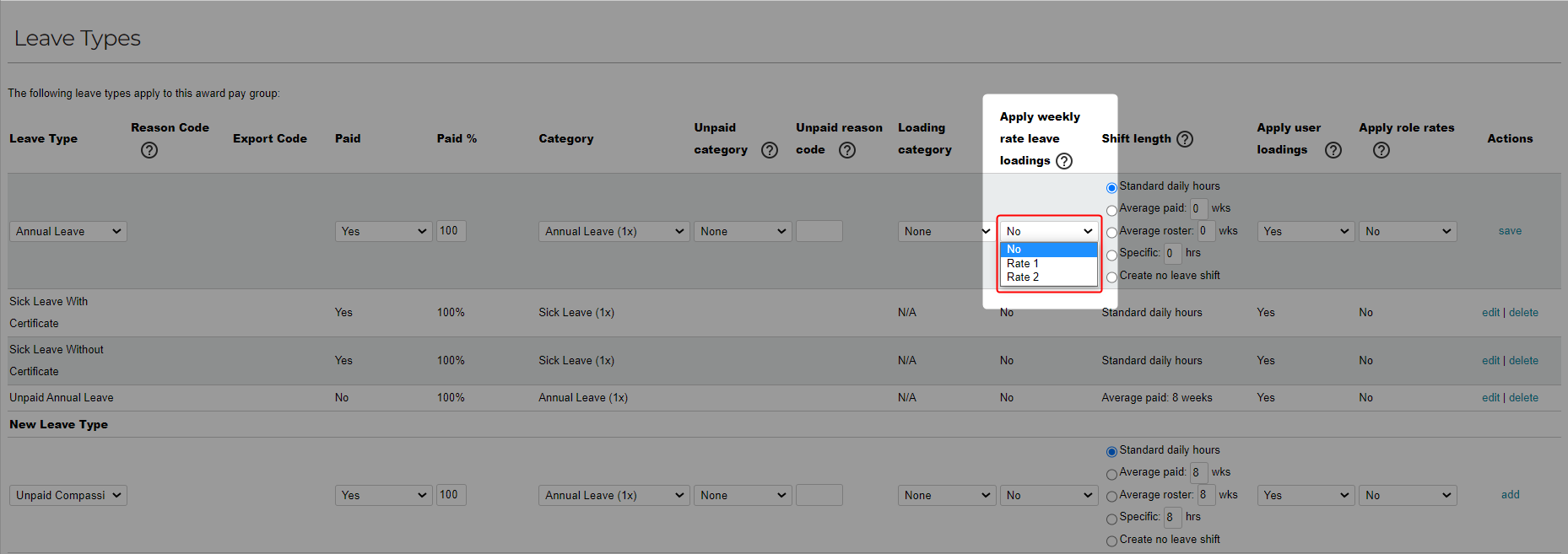Open help icon for Unpaid reason code

[847, 150]
